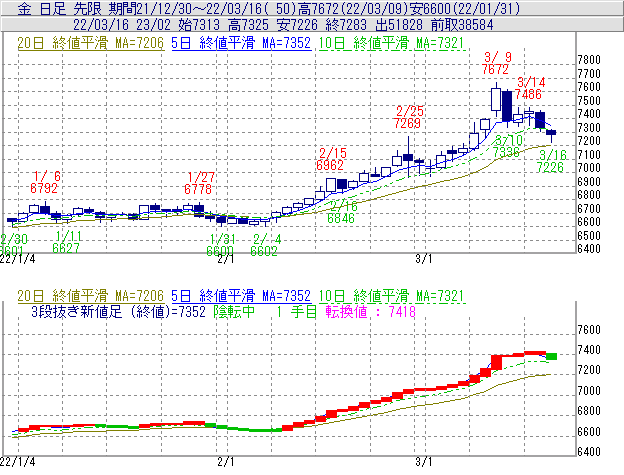This screenshot has width=624, height=475.
Task: Click the 前取38584 value
Action: (x=462, y=25)
